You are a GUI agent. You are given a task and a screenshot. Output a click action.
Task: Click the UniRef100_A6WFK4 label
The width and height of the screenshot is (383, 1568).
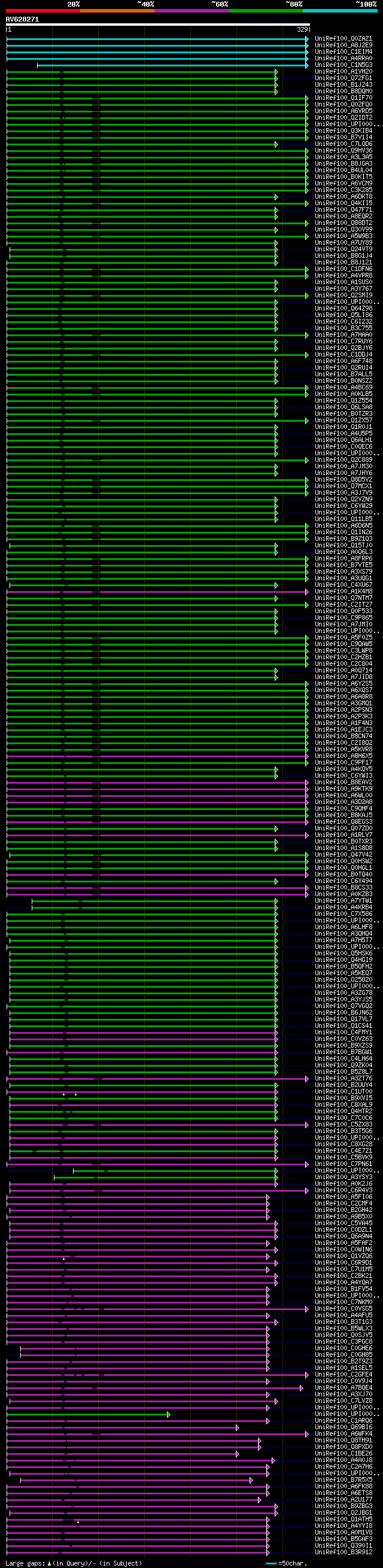(x=344, y=1435)
